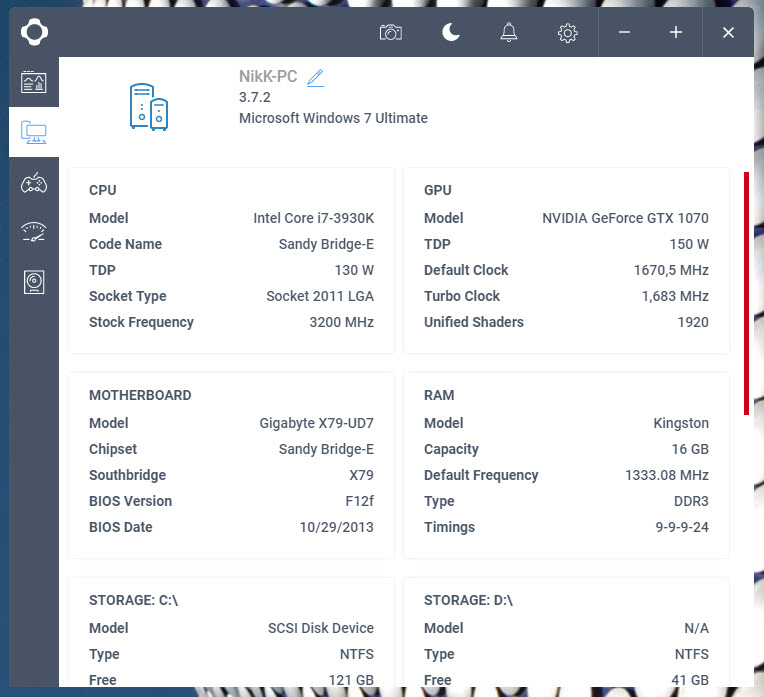Click CPU Code Name Sandy Bridge-E value
Screen dimensions: 764x697
[326, 244]
